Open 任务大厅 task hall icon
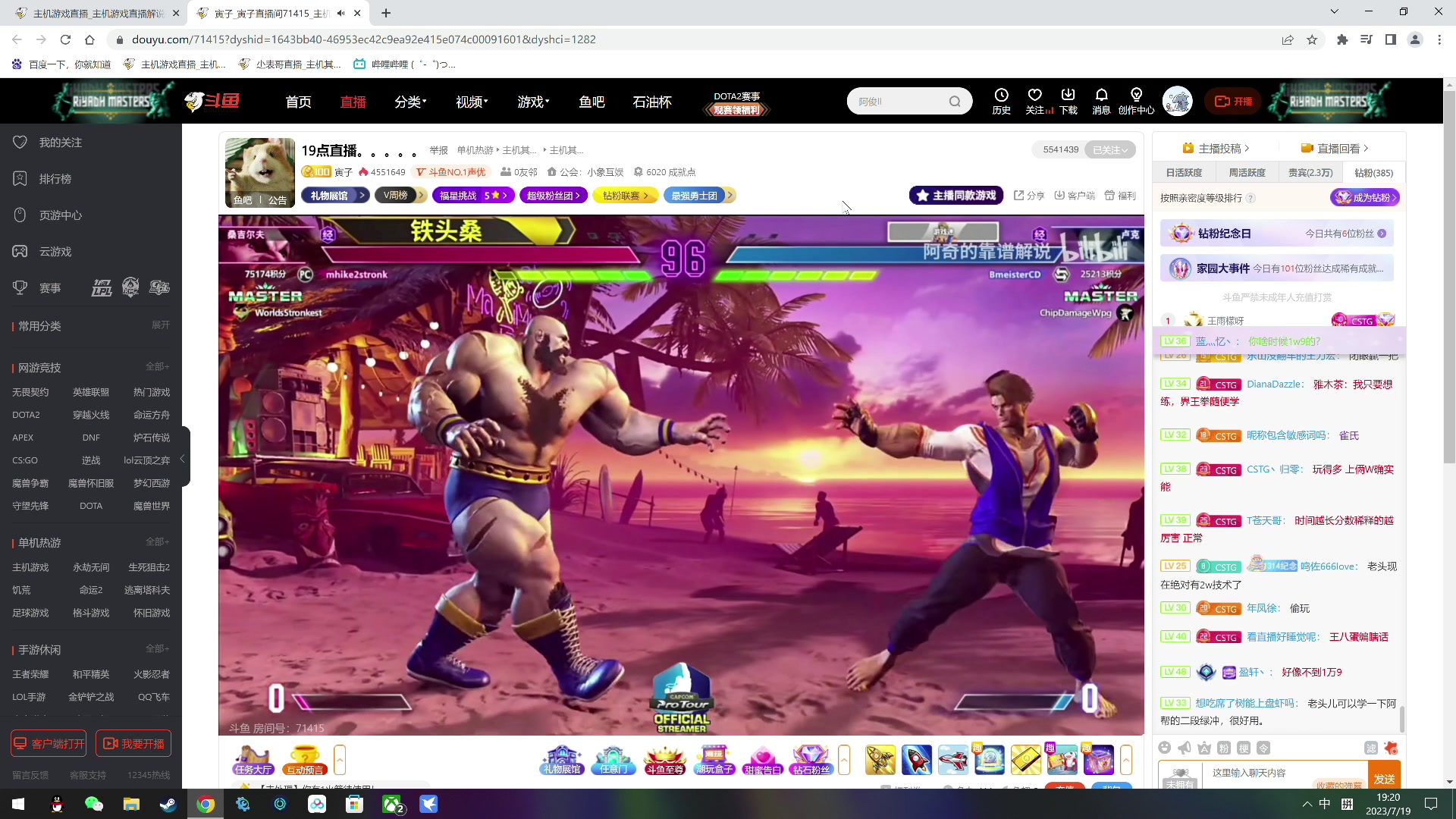Image resolution: width=1456 pixels, height=819 pixels. 253,759
